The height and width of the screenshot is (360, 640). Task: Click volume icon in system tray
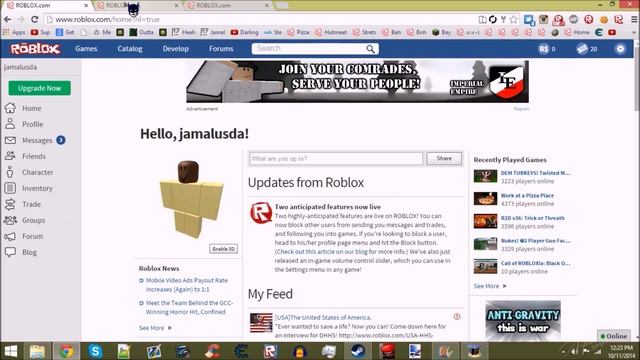pyautogui.click(x=574, y=351)
